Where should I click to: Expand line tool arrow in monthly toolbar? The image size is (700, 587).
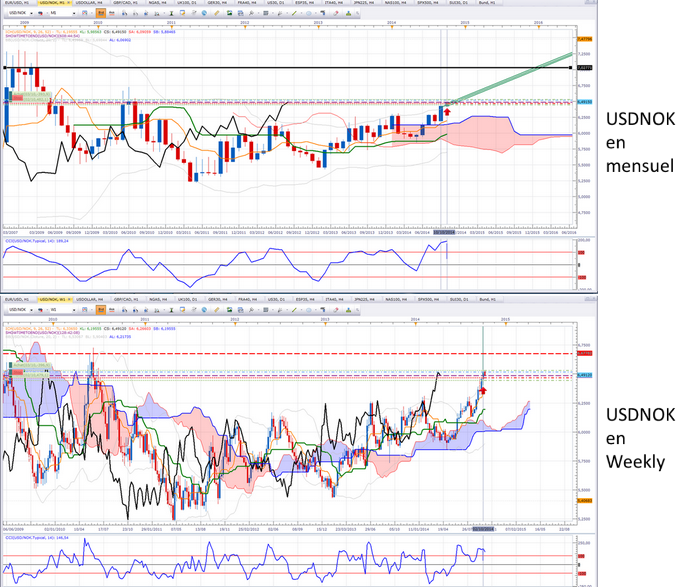pos(301,13)
